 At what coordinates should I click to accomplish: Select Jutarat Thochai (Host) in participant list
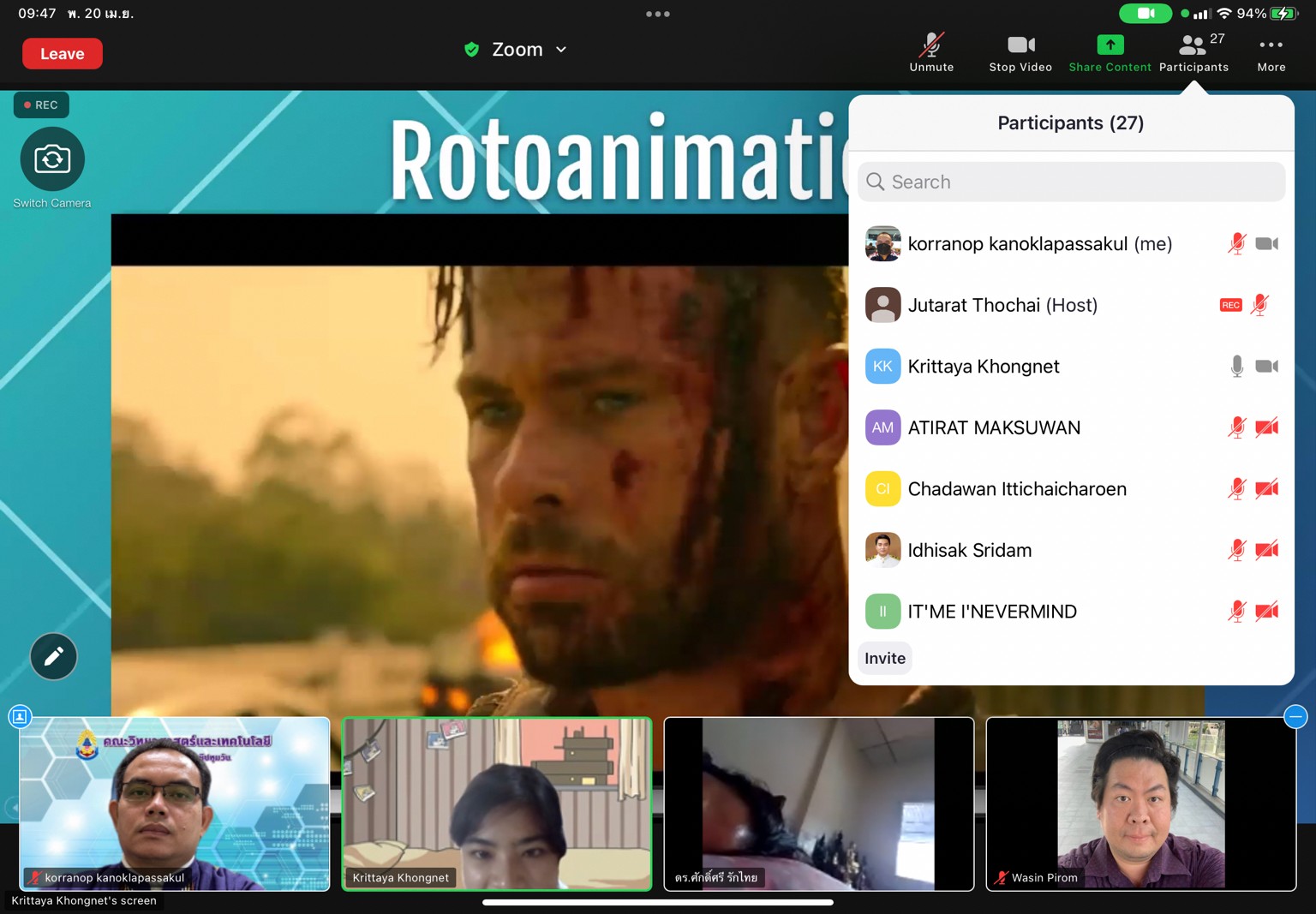pos(1002,305)
